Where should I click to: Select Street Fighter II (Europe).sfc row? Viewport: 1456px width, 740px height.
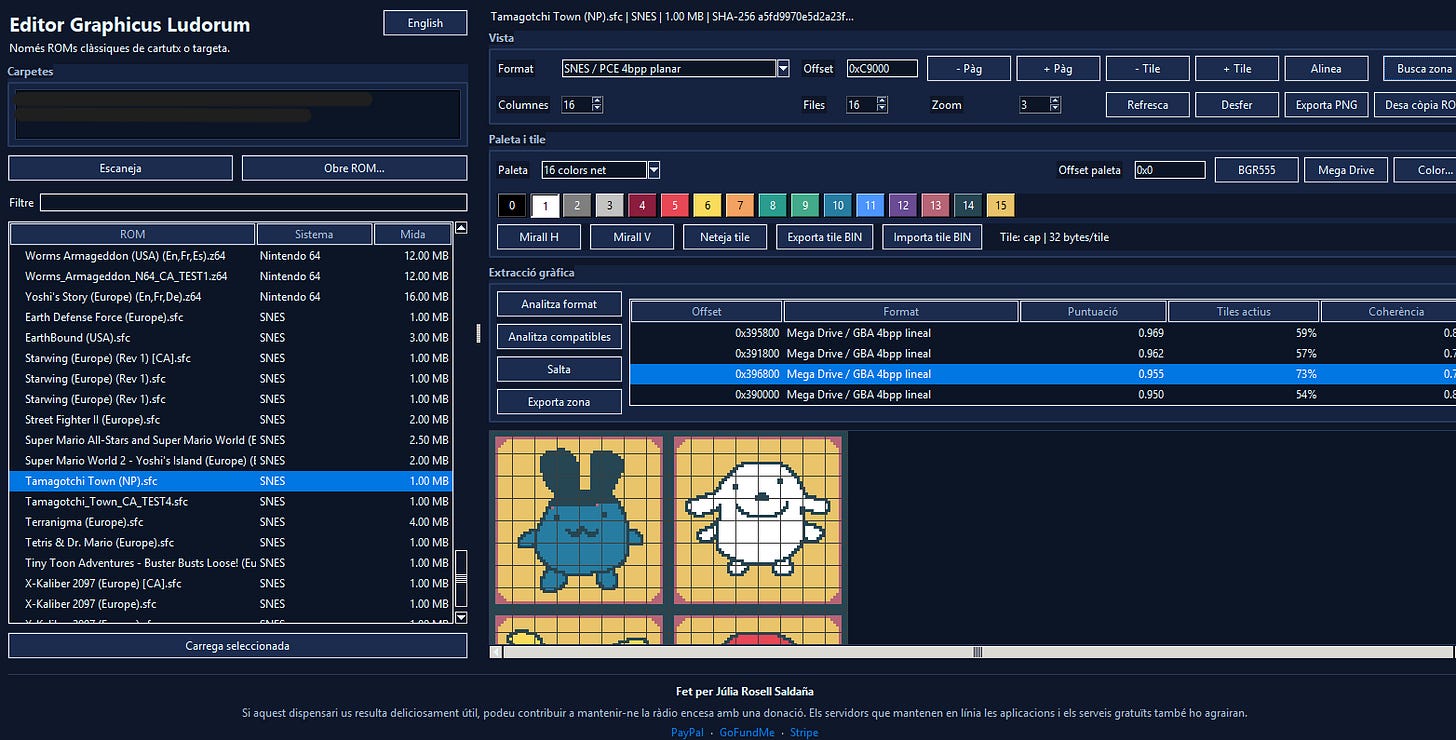pyautogui.click(x=231, y=420)
